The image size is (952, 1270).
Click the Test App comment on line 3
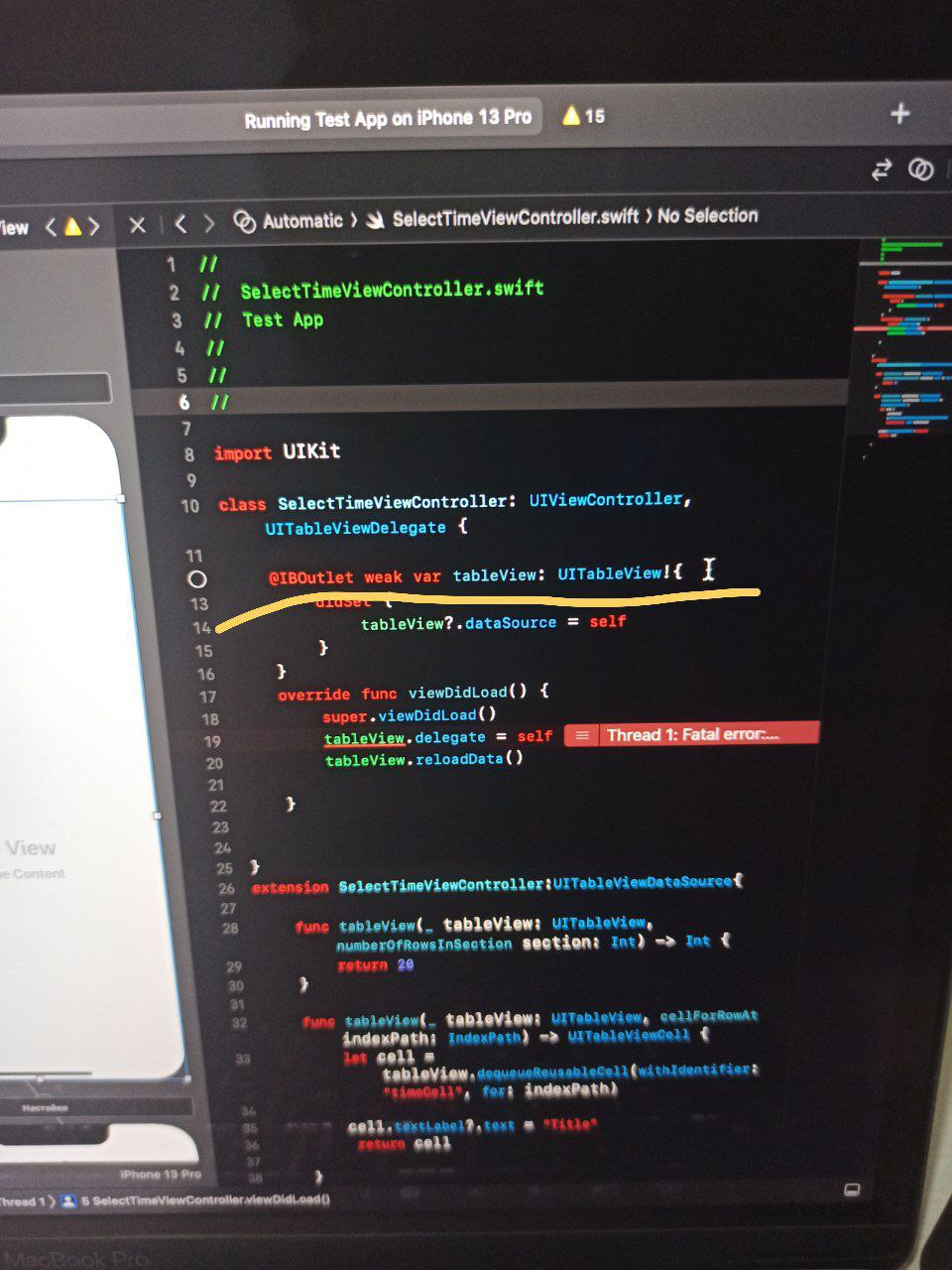coord(283,319)
